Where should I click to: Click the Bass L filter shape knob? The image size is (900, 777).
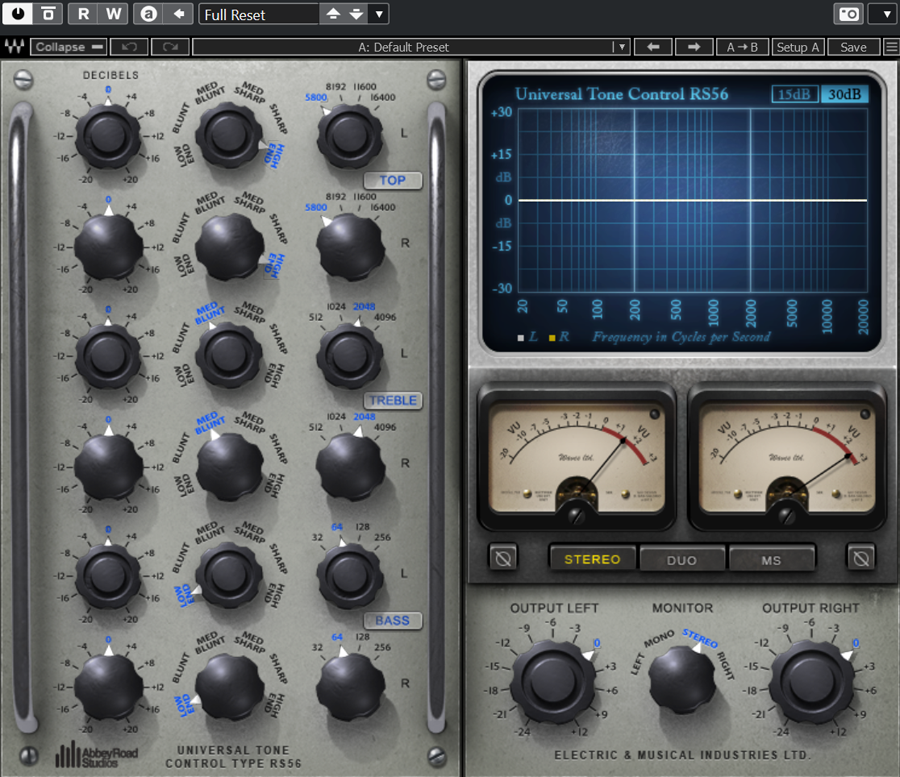click(x=229, y=575)
